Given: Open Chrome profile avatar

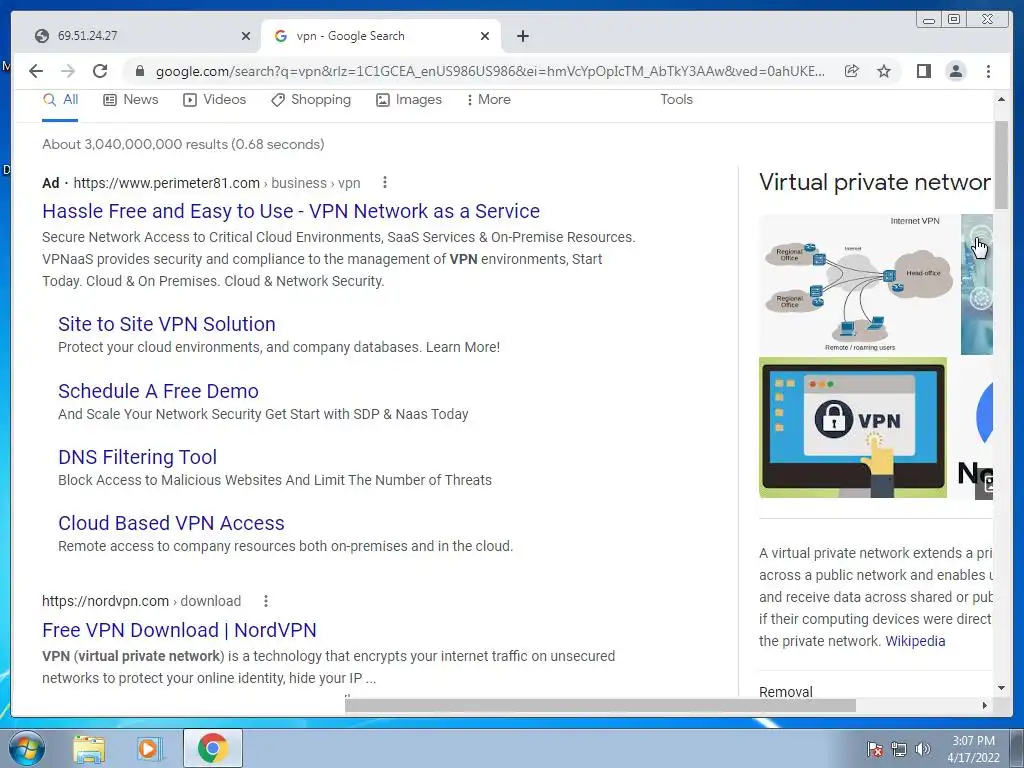Looking at the screenshot, I should (956, 71).
